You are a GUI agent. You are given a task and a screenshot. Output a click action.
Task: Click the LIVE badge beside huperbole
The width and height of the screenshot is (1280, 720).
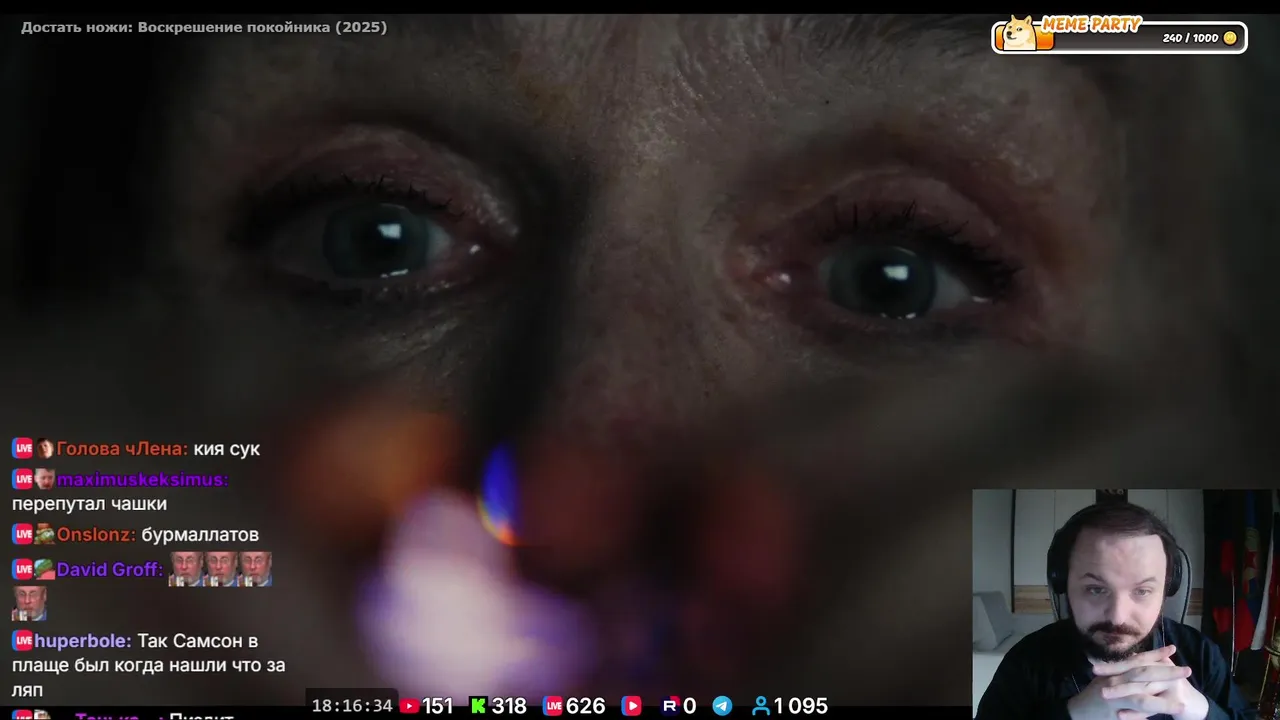coord(22,641)
